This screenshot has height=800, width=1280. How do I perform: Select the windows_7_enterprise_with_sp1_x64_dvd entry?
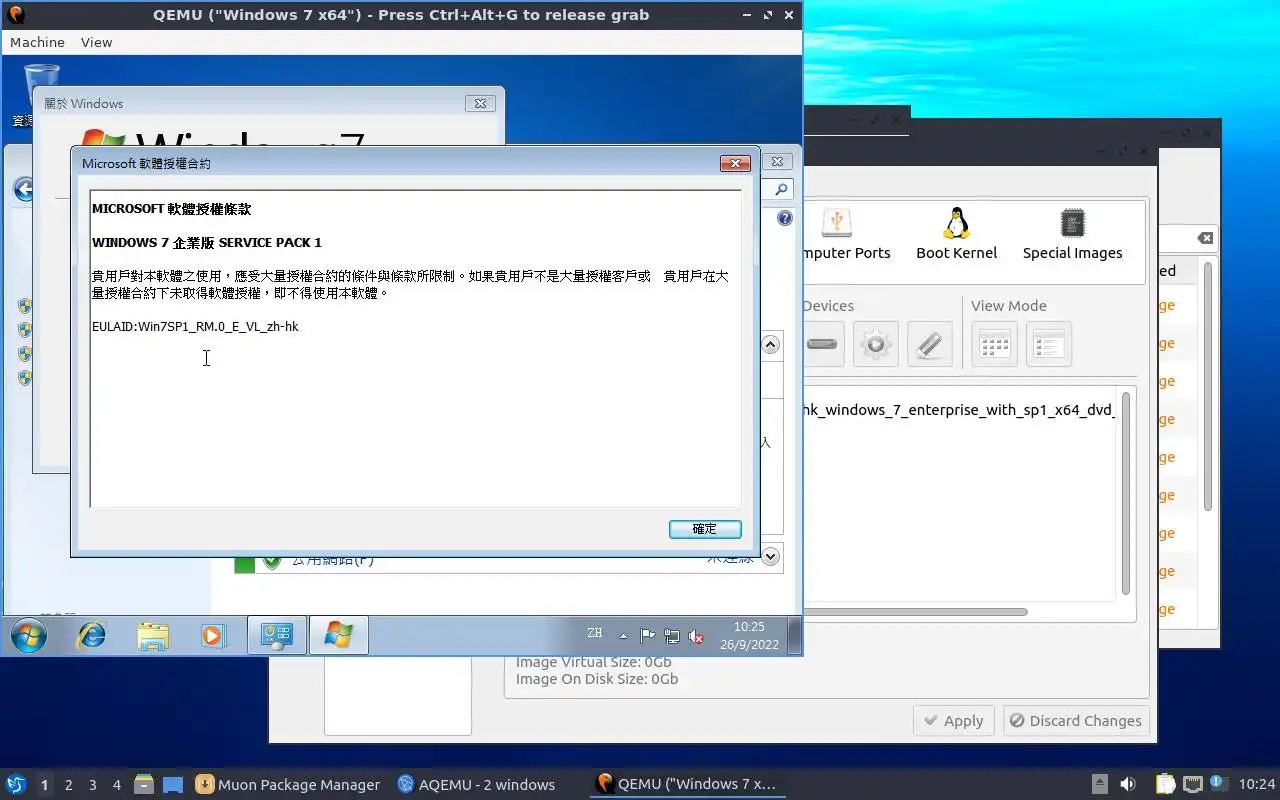(959, 410)
